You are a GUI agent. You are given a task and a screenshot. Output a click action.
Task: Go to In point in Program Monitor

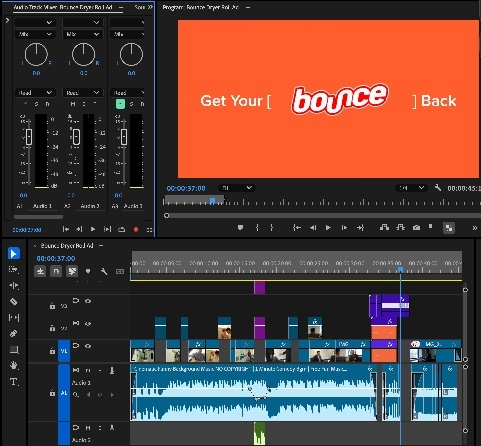click(297, 228)
